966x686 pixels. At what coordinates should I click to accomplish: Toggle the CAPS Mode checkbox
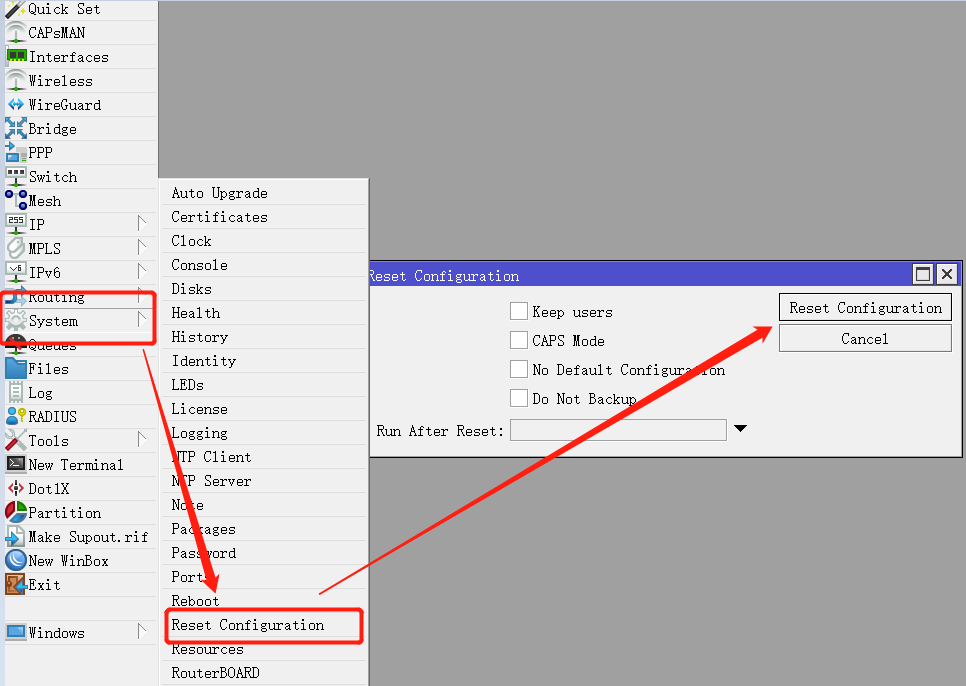pos(518,341)
